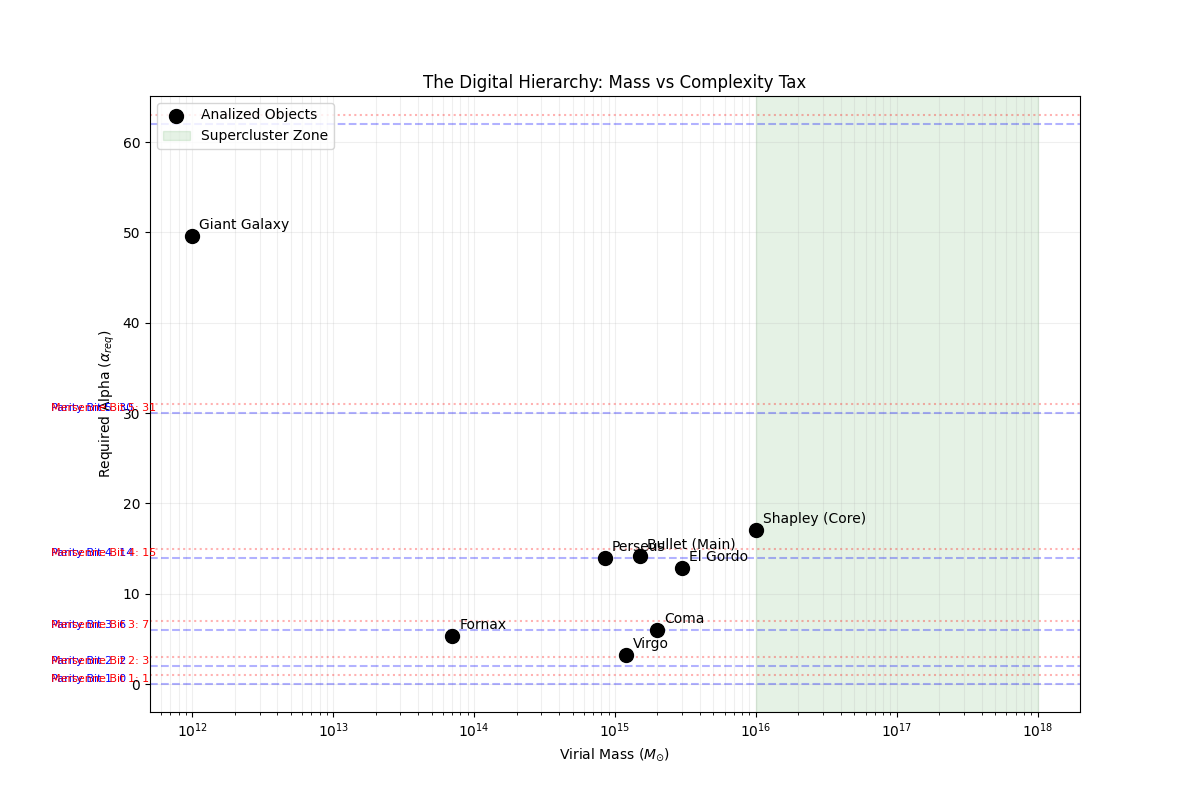Click the 10^18 x-axis tick label
The width and height of the screenshot is (1200, 800).
1037,732
